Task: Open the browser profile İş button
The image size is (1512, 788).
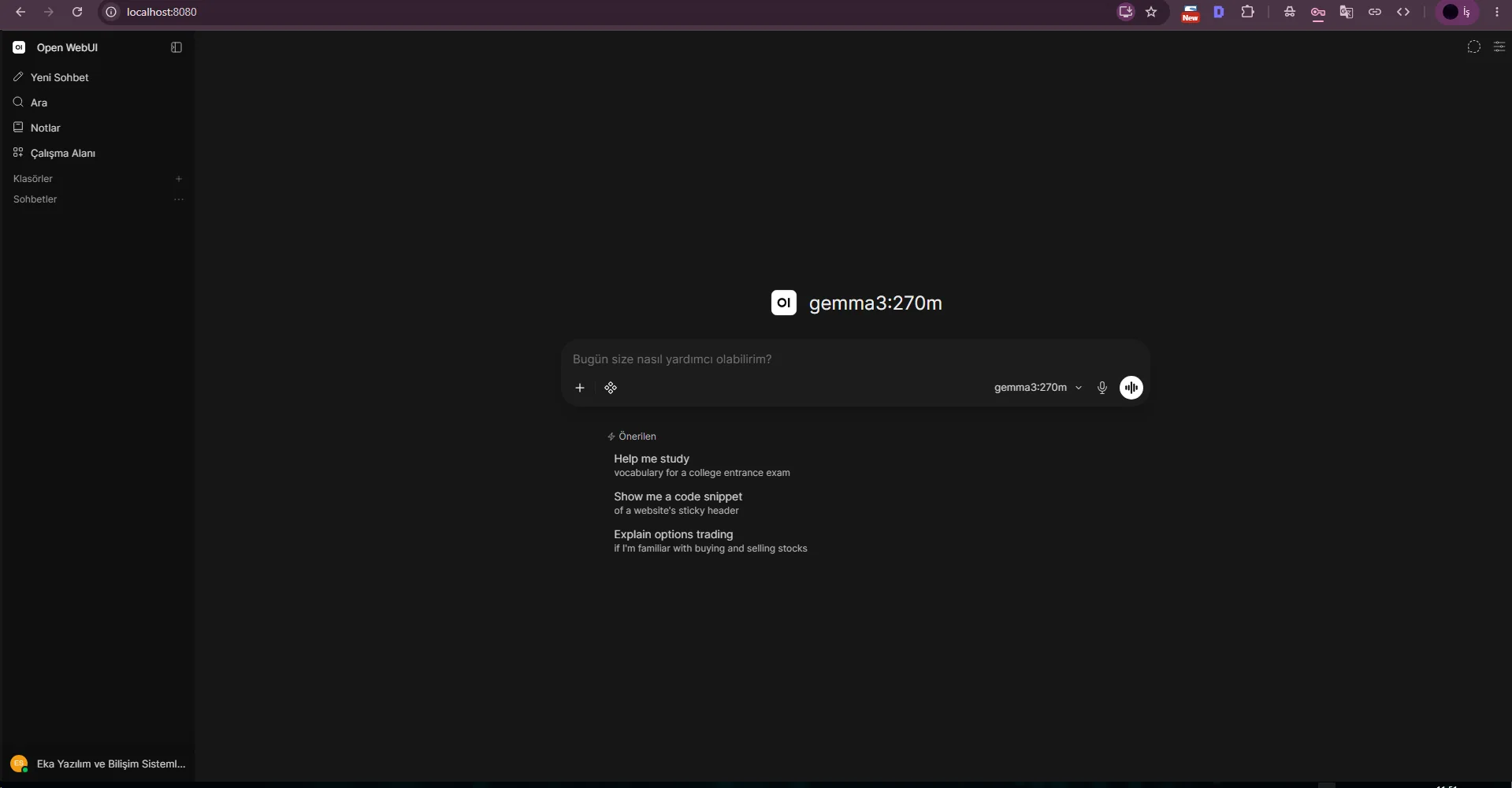Action: coord(1457,12)
